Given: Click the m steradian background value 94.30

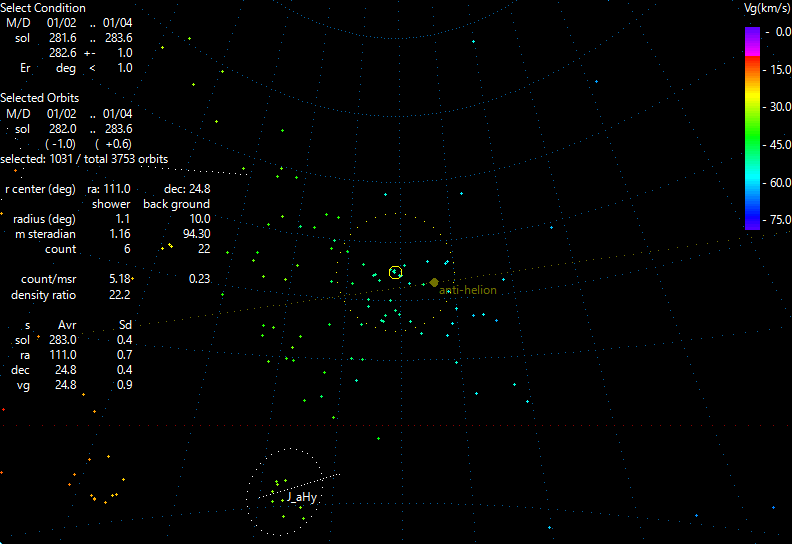Looking at the screenshot, I should [x=196, y=234].
